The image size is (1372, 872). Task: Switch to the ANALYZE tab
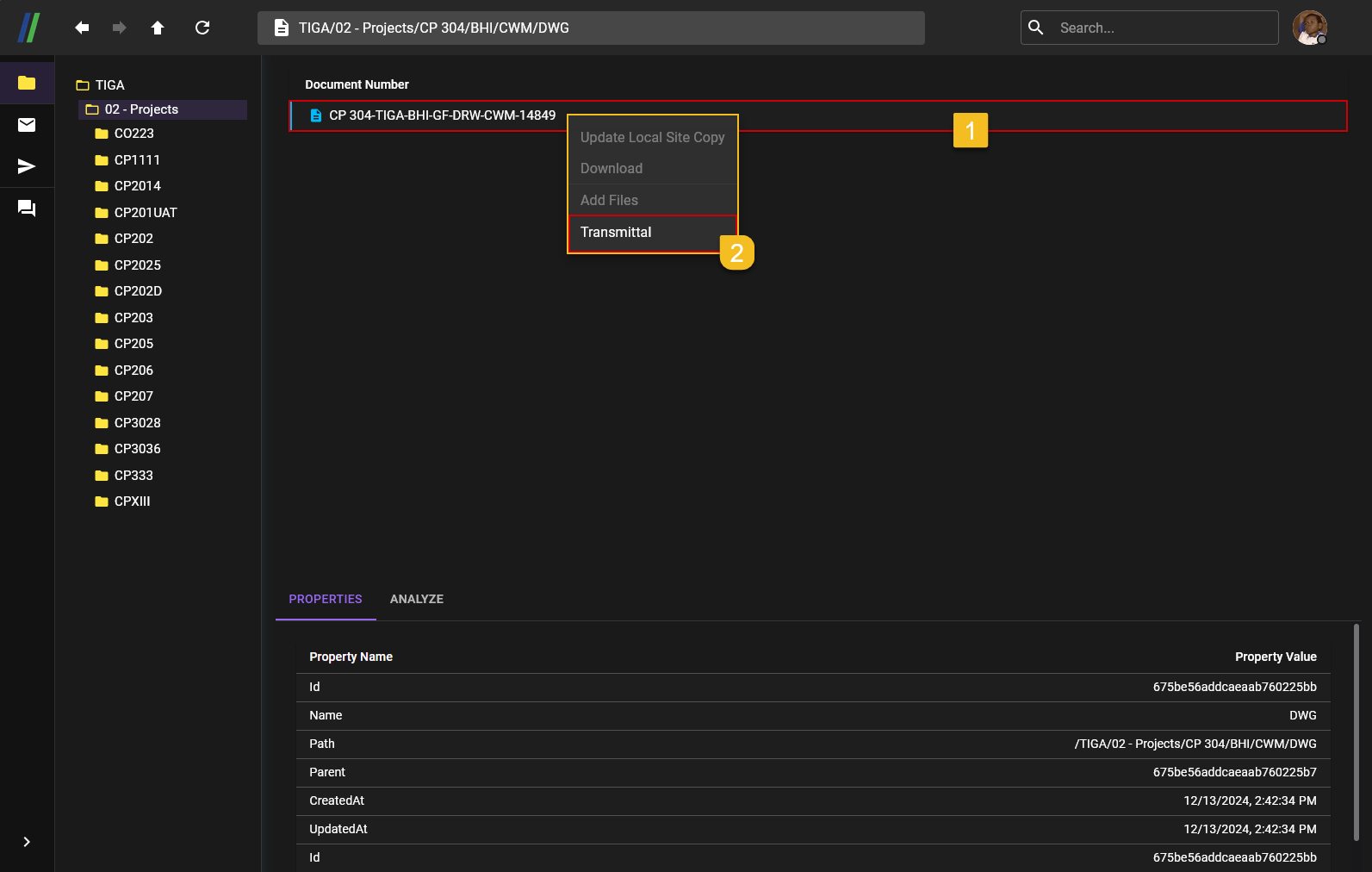[417, 599]
